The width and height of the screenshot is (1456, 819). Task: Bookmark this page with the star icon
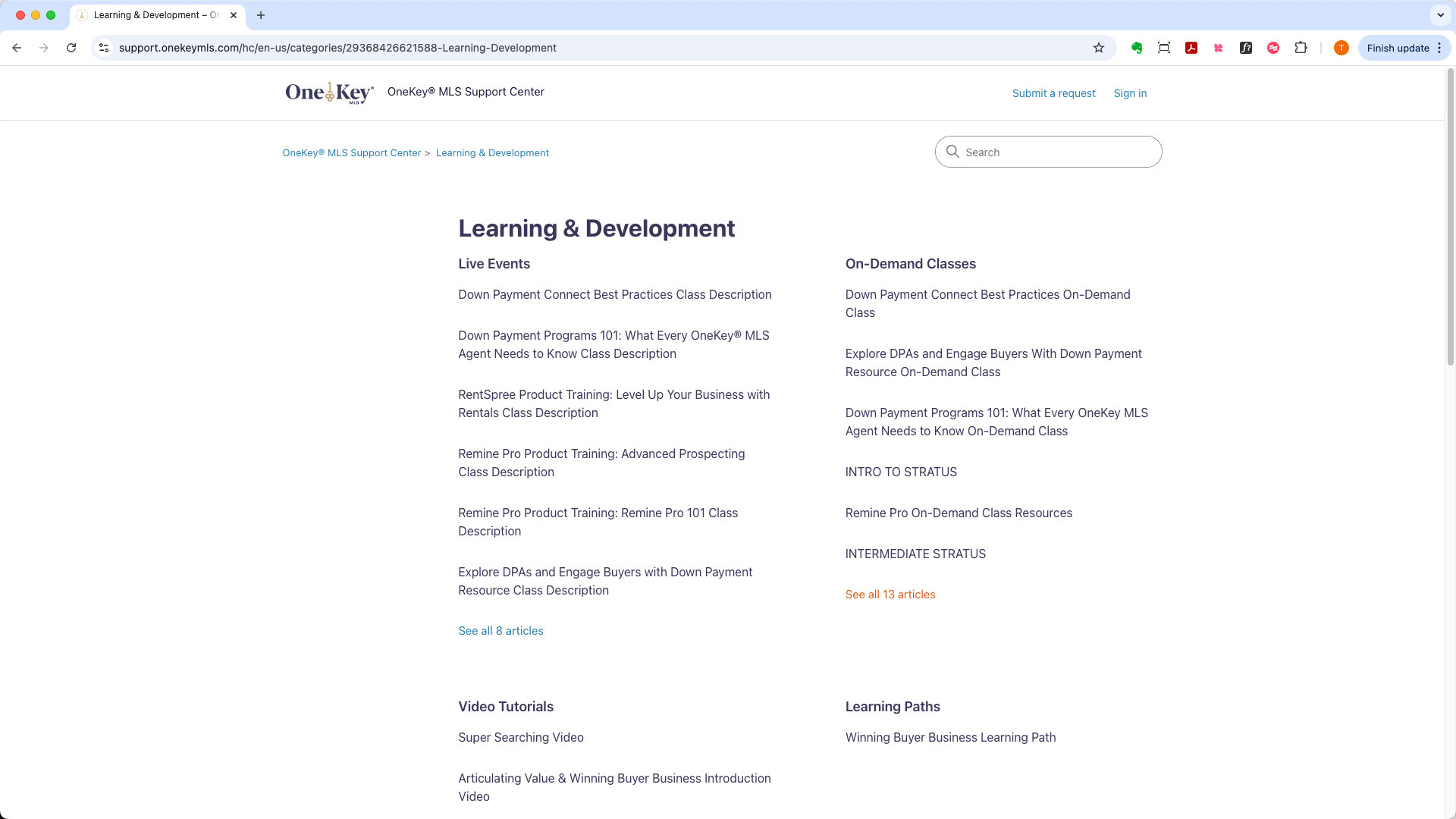(1098, 47)
